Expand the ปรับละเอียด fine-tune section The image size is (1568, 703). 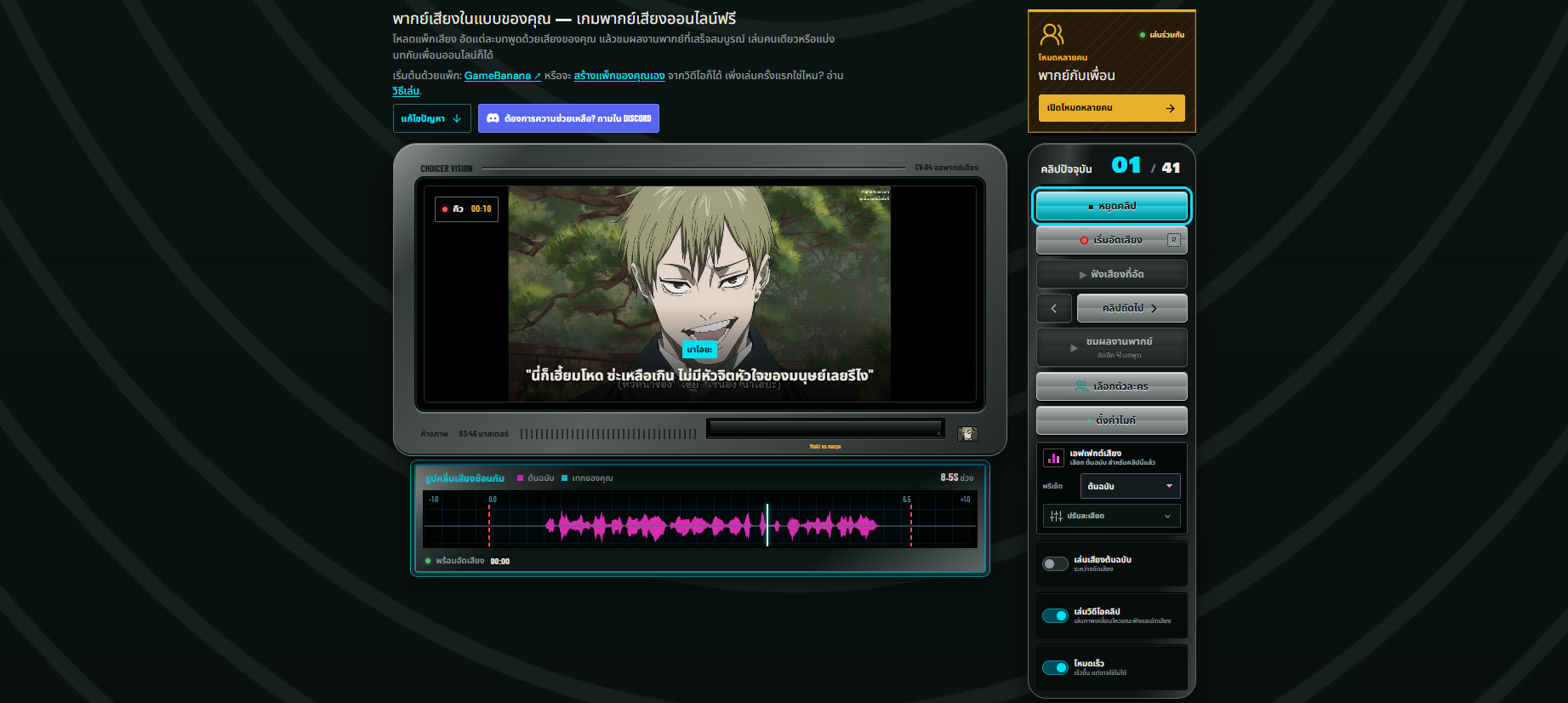coord(1111,516)
